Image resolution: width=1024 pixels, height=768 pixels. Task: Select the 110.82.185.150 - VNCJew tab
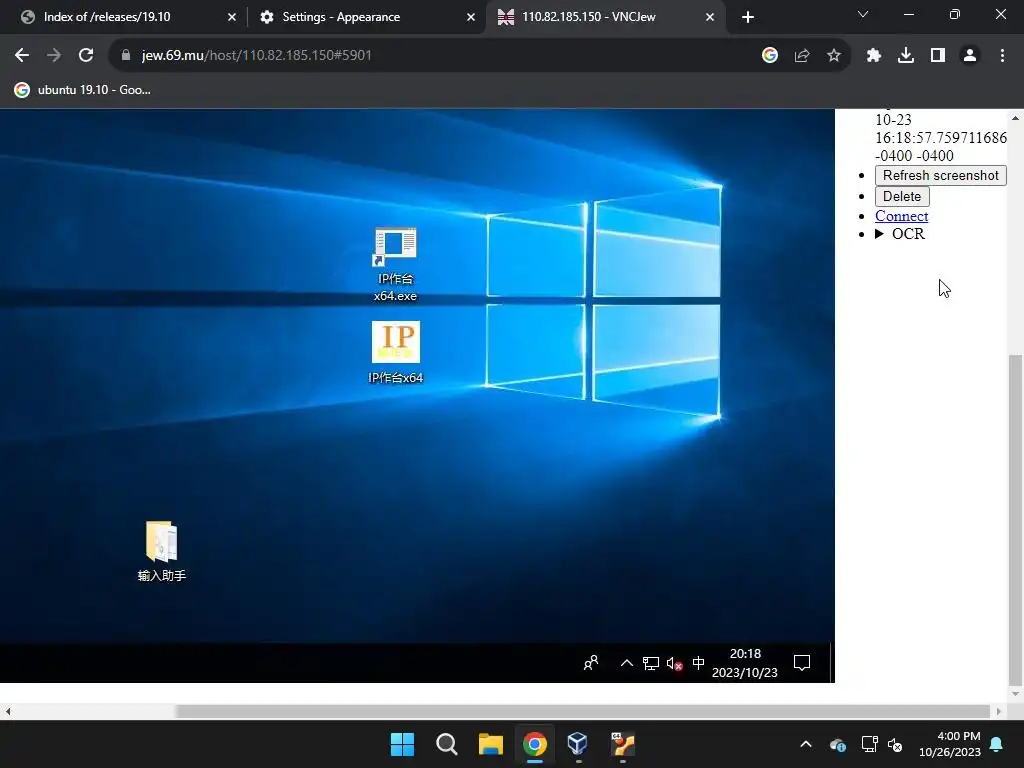[x=606, y=17]
